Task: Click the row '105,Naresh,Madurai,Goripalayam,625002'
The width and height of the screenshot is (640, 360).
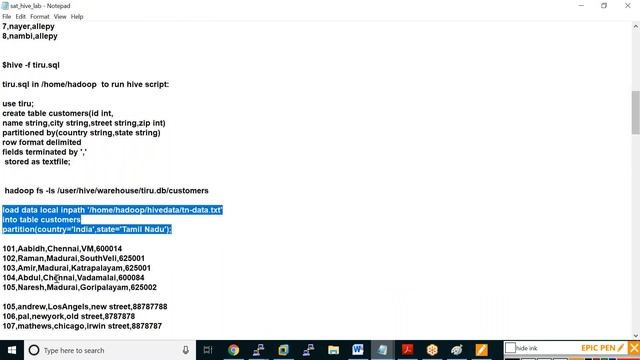Action: tap(80, 287)
